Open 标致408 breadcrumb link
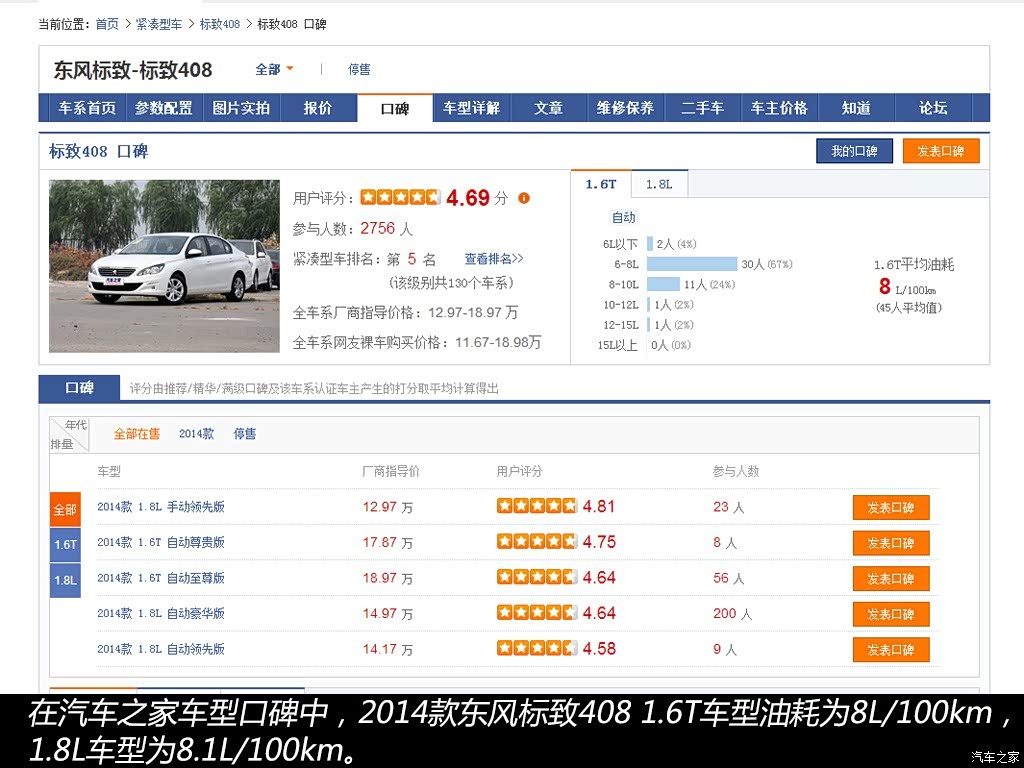Image resolution: width=1024 pixels, height=768 pixels. tap(219, 24)
